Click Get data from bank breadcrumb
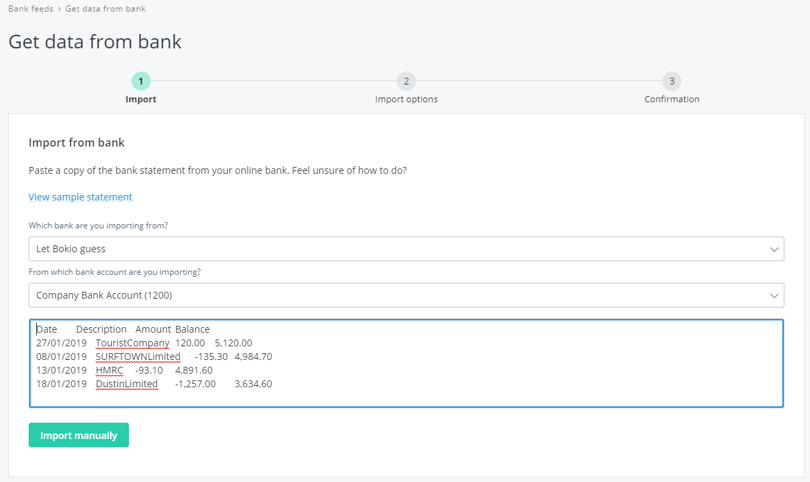The height and width of the screenshot is (482, 810). click(105, 9)
